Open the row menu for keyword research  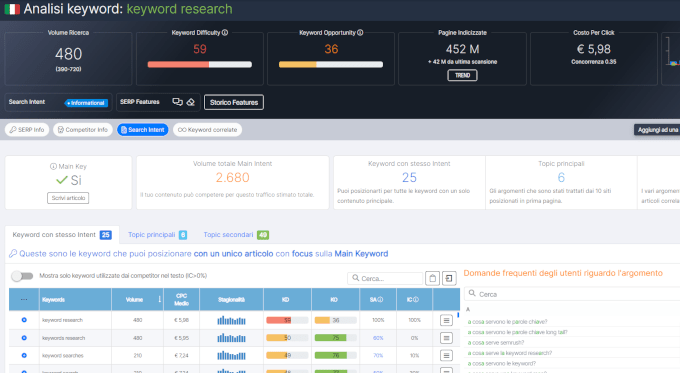(446, 321)
